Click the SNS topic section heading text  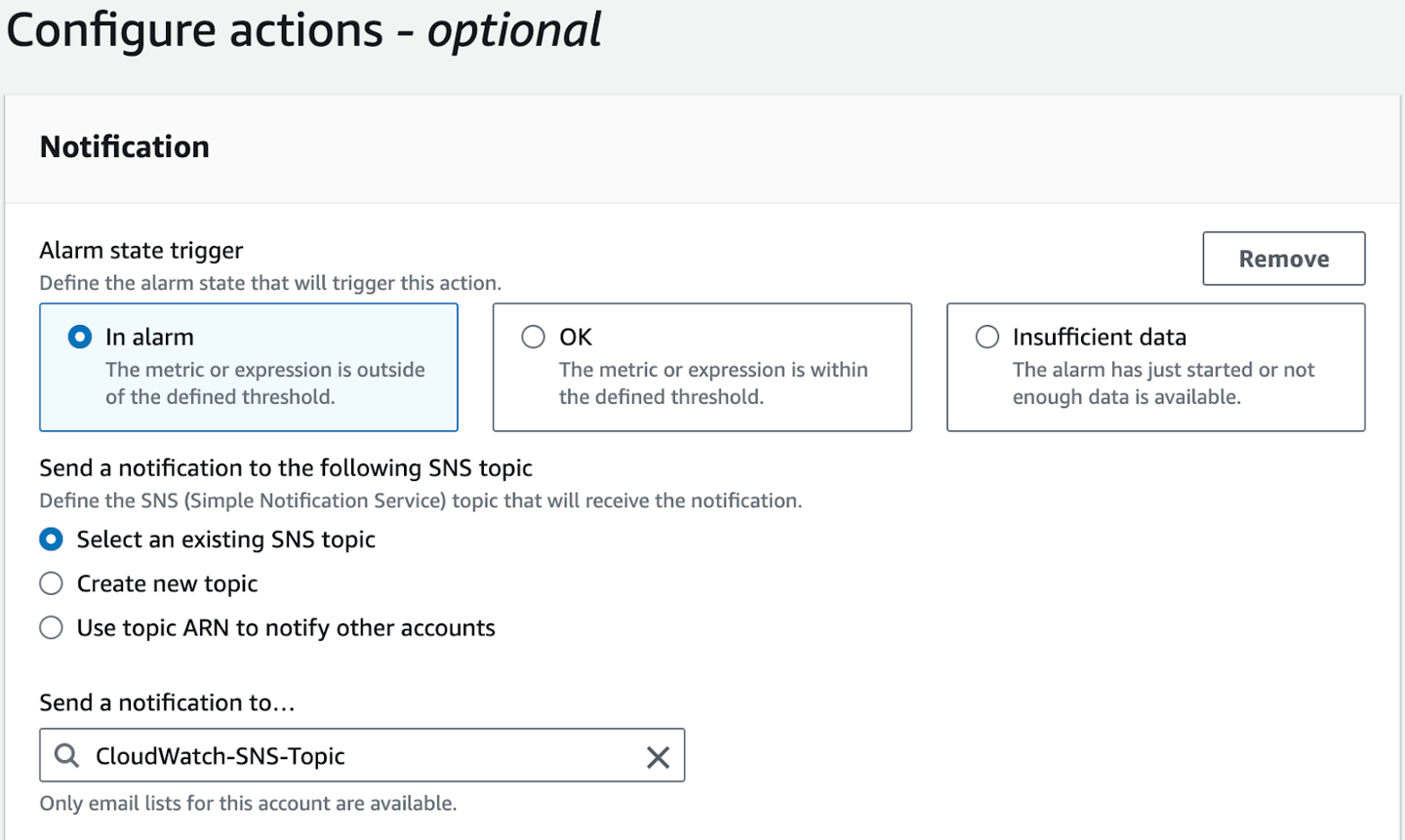tap(285, 467)
